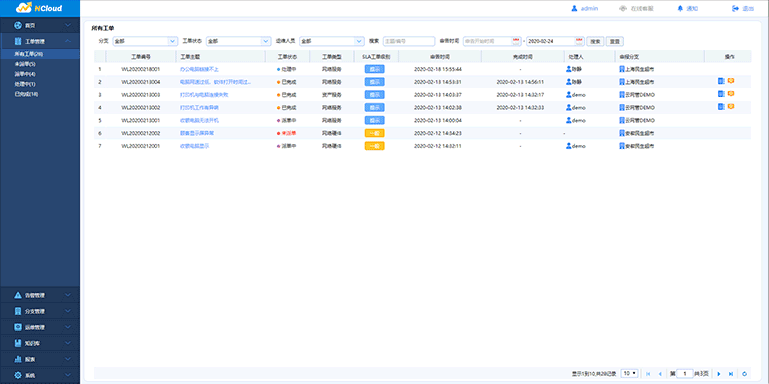769x384 pixels.
Task: Jump to last page arrow
Action: pos(731,374)
